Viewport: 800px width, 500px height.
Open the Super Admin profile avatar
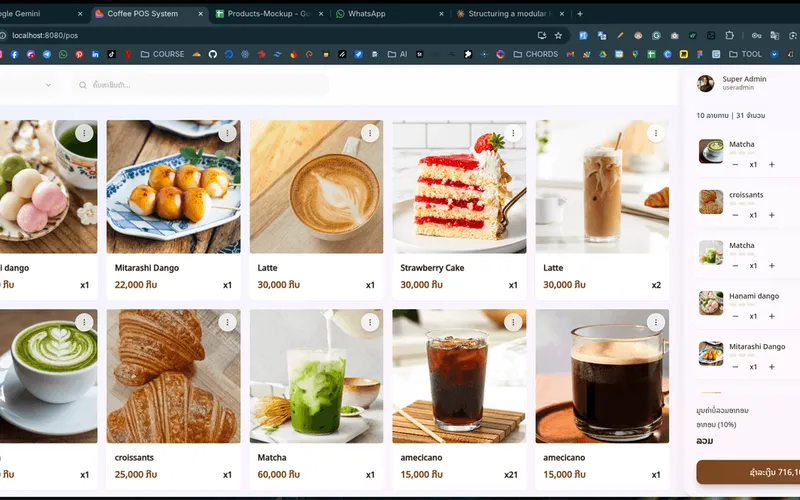tap(706, 83)
